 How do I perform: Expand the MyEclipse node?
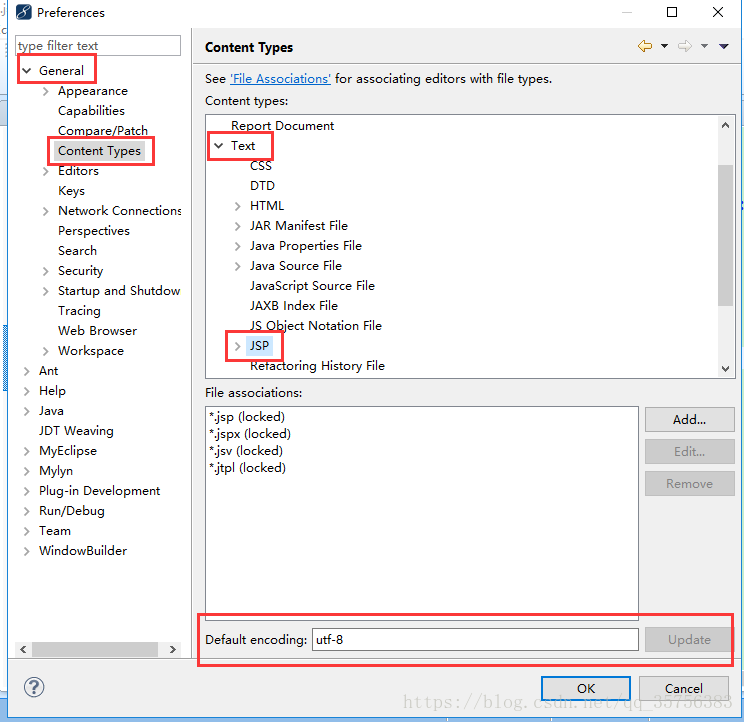(x=27, y=451)
